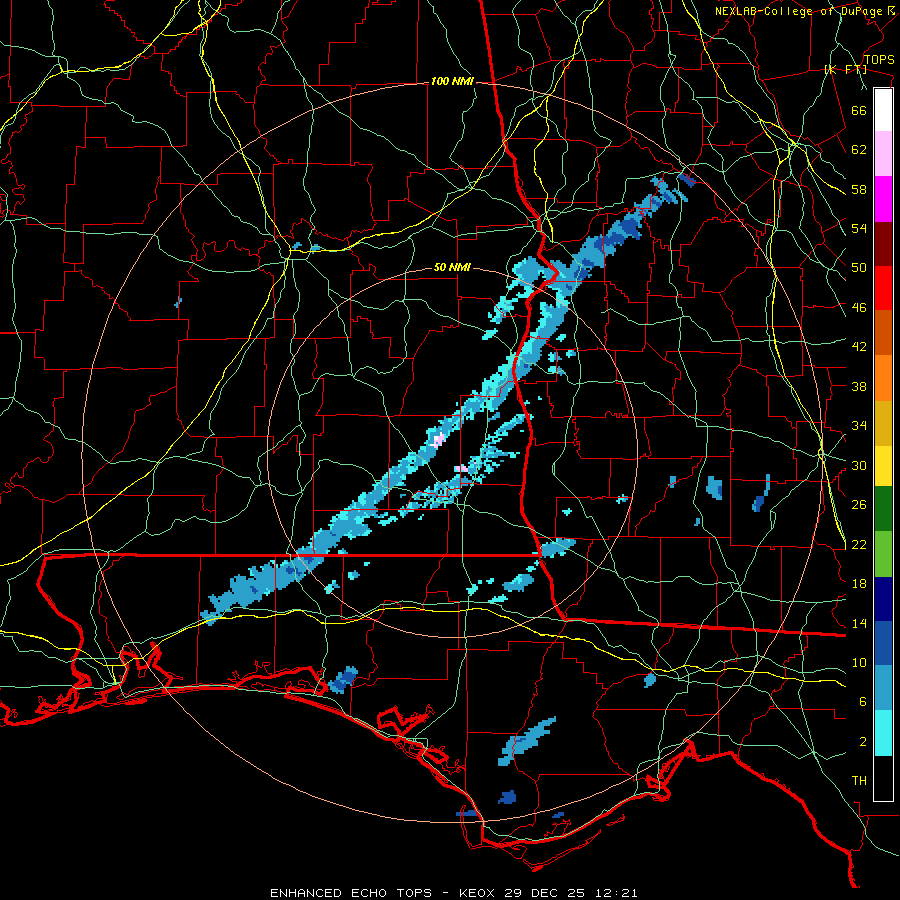This screenshot has width=900, height=900.
Task: Click the gold legend swatch
Action: [x=883, y=423]
